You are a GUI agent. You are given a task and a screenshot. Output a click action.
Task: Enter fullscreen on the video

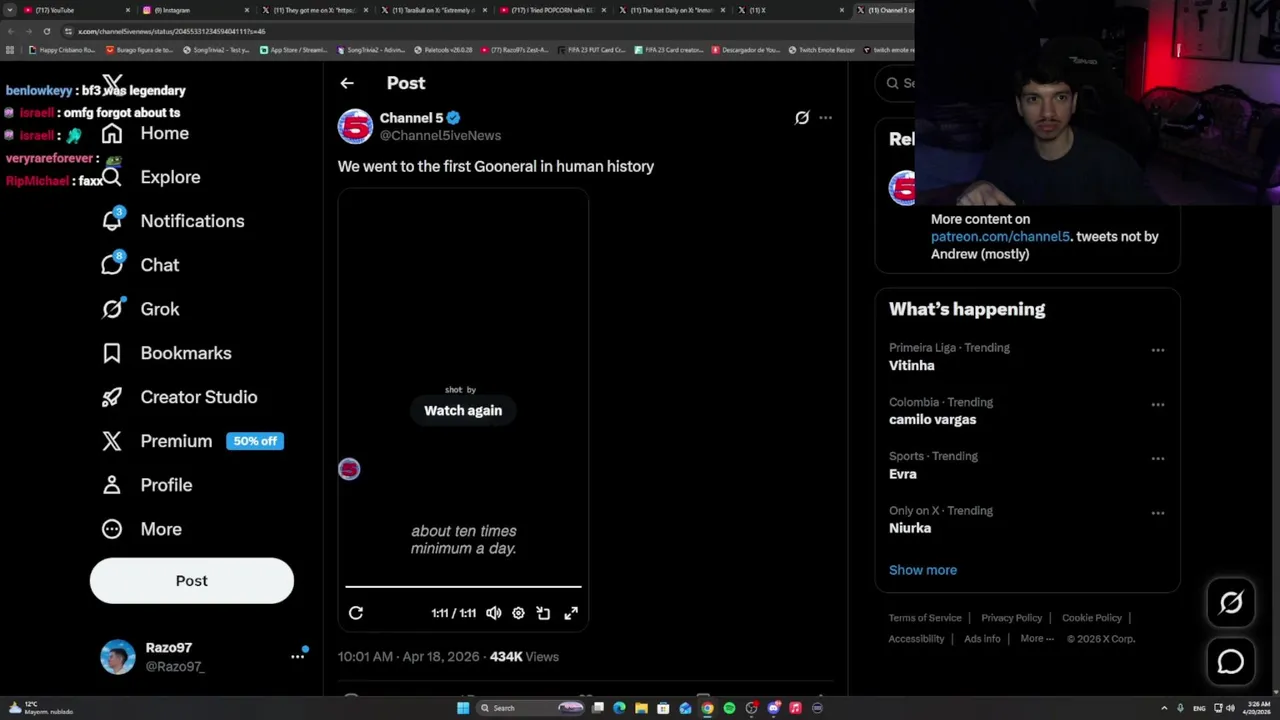571,613
